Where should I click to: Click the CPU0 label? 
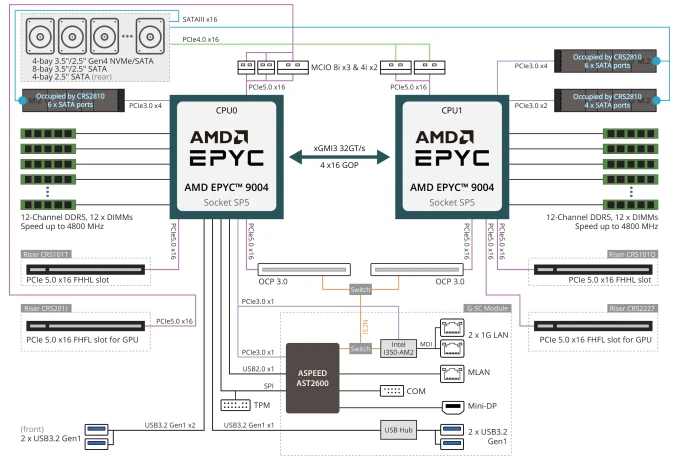point(226,110)
